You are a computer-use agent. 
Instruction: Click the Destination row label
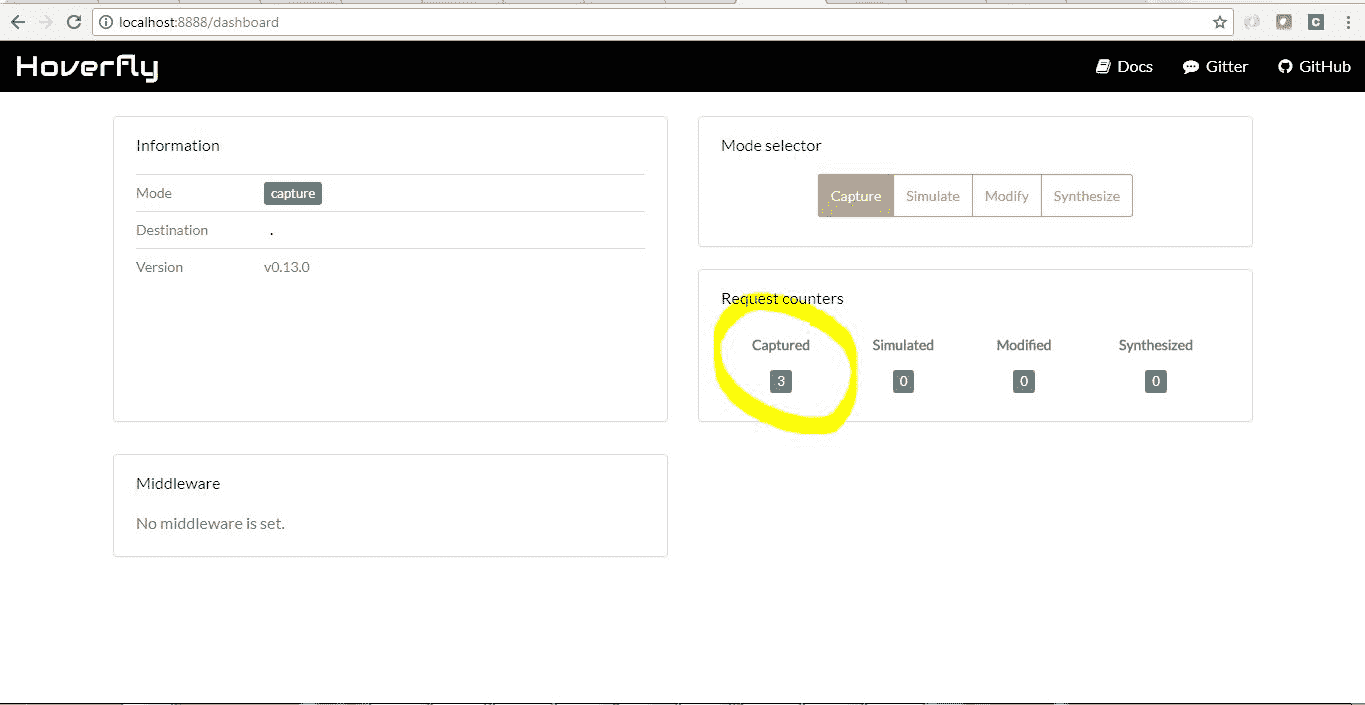click(172, 230)
